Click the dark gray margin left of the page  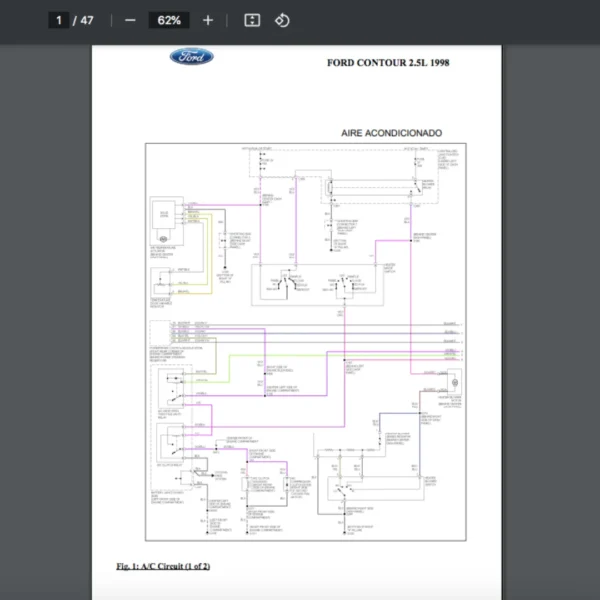click(45, 300)
